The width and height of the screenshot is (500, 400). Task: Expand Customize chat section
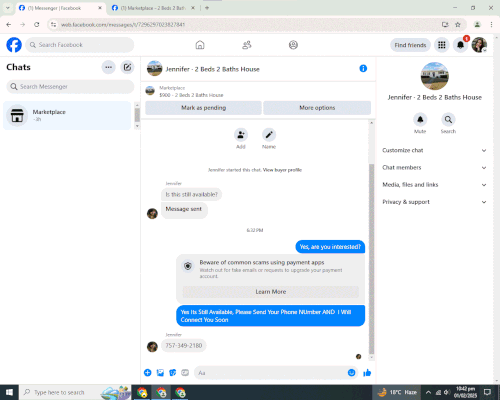click(434, 150)
